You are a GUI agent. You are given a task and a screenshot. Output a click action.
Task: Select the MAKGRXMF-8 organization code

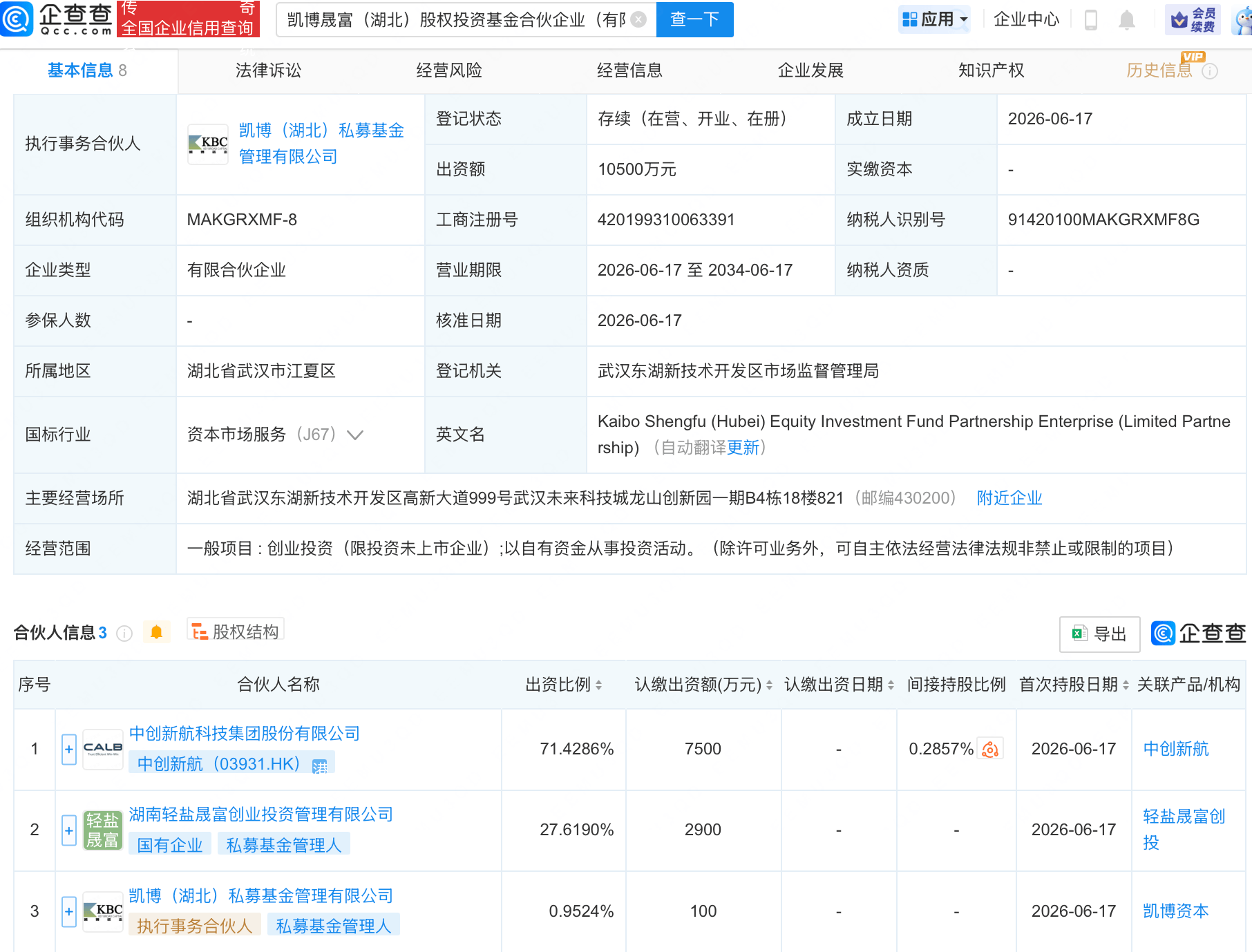tap(242, 220)
